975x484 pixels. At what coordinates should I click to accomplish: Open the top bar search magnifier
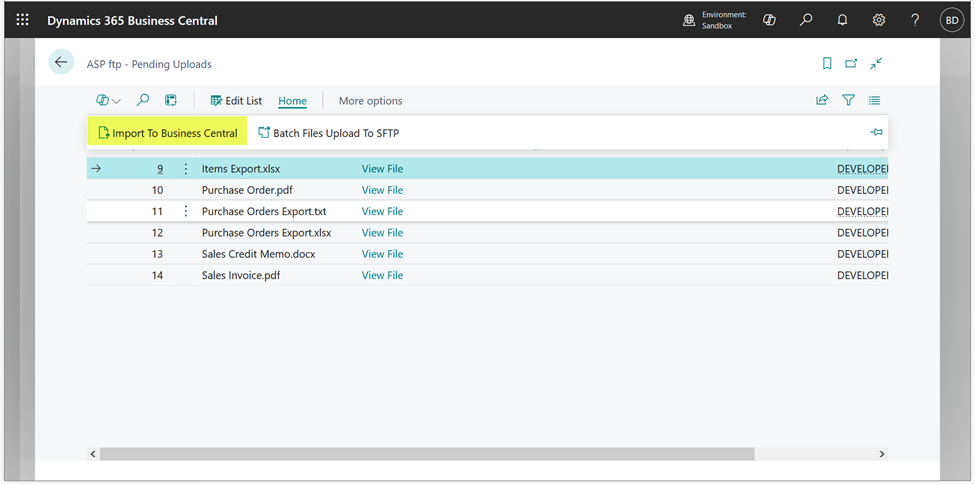(x=806, y=20)
